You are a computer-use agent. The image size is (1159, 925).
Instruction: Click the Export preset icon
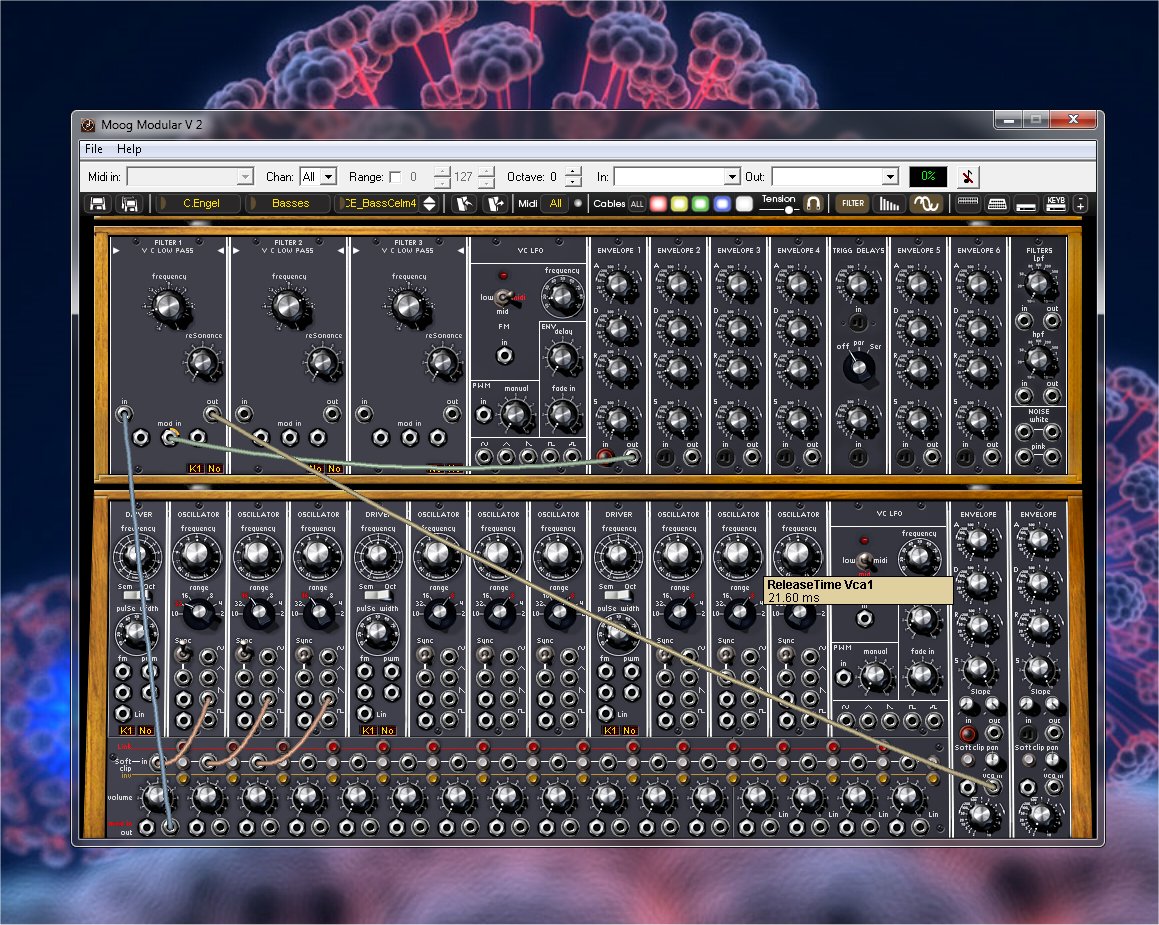[x=495, y=203]
